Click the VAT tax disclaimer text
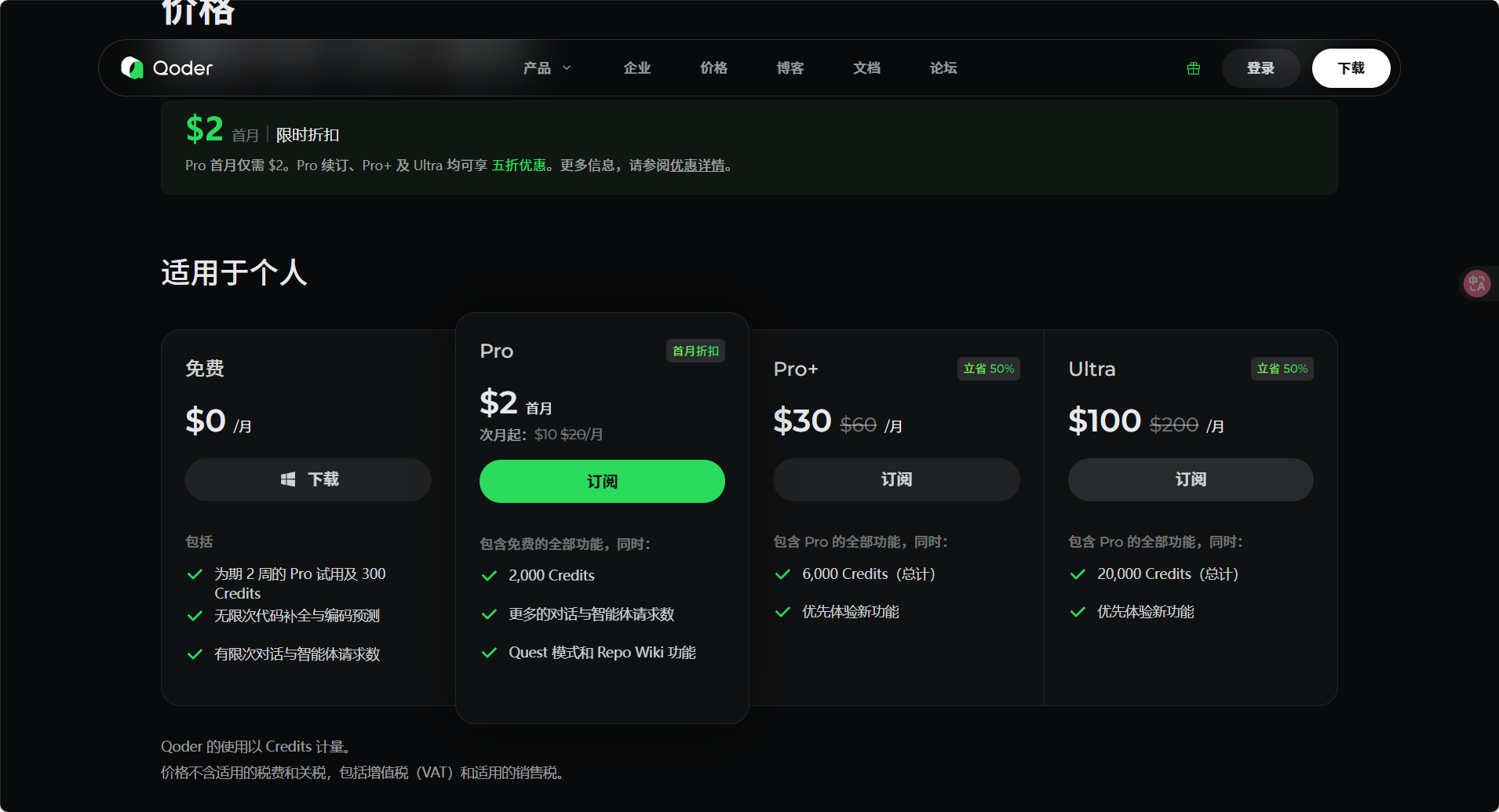1499x812 pixels. [363, 773]
